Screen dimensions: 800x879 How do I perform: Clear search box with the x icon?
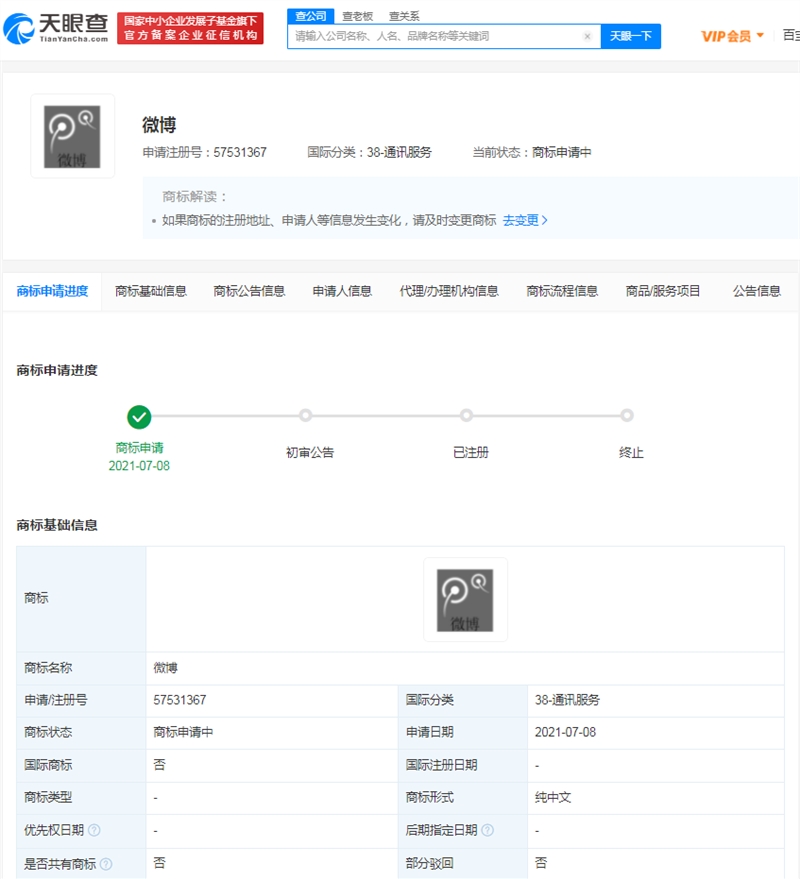(x=587, y=36)
